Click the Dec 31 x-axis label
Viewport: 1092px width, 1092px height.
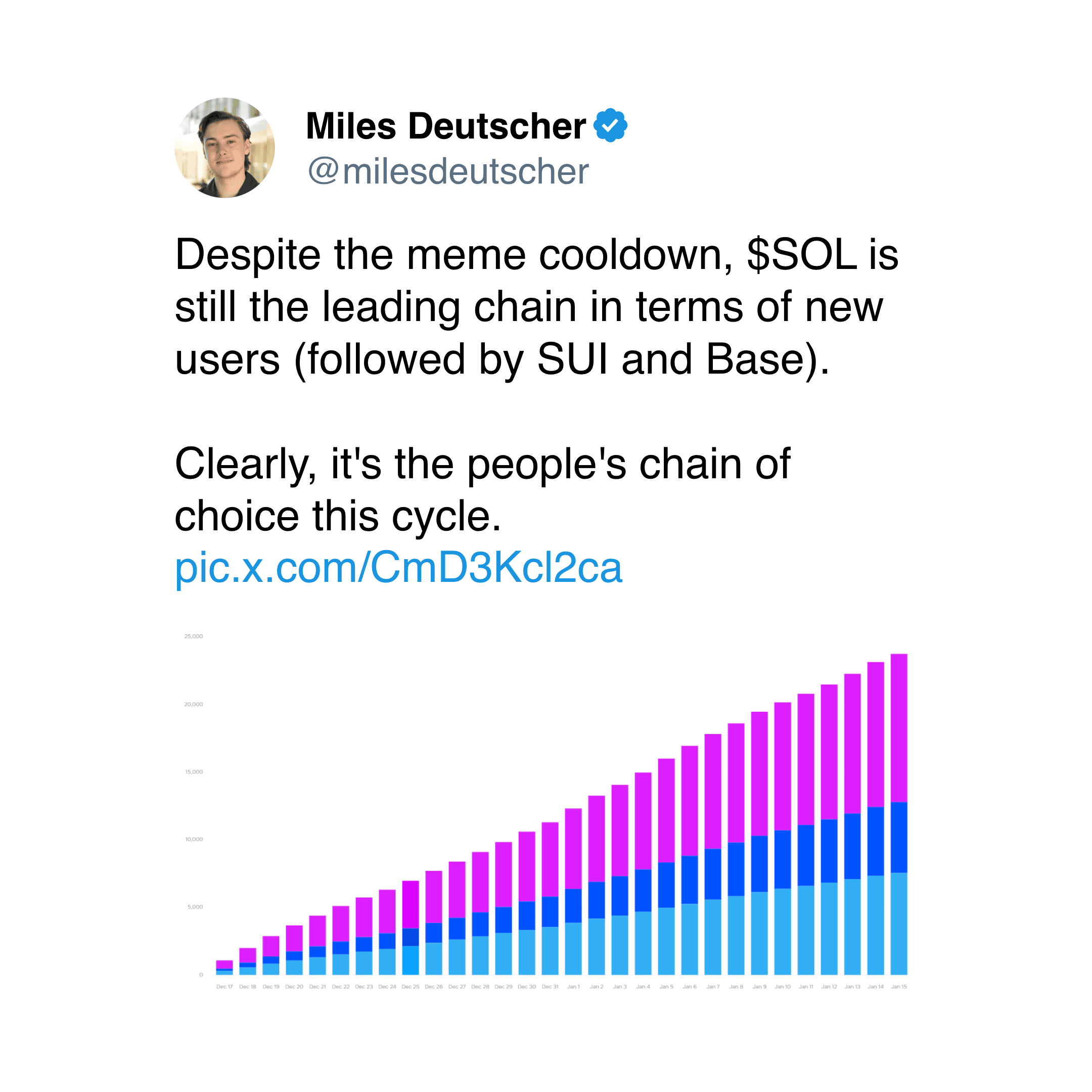[x=550, y=987]
